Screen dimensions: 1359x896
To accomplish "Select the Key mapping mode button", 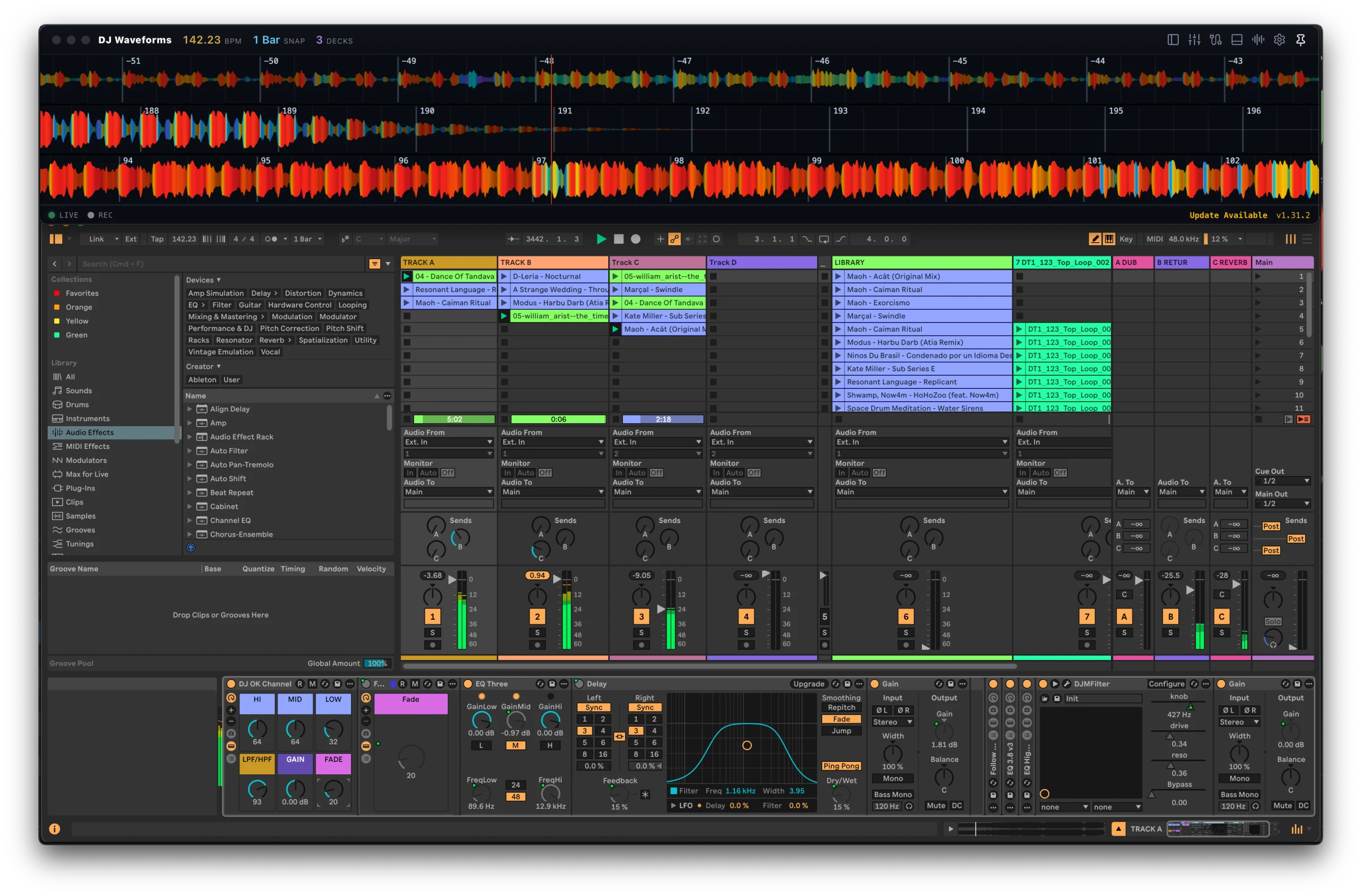I will (x=1125, y=239).
